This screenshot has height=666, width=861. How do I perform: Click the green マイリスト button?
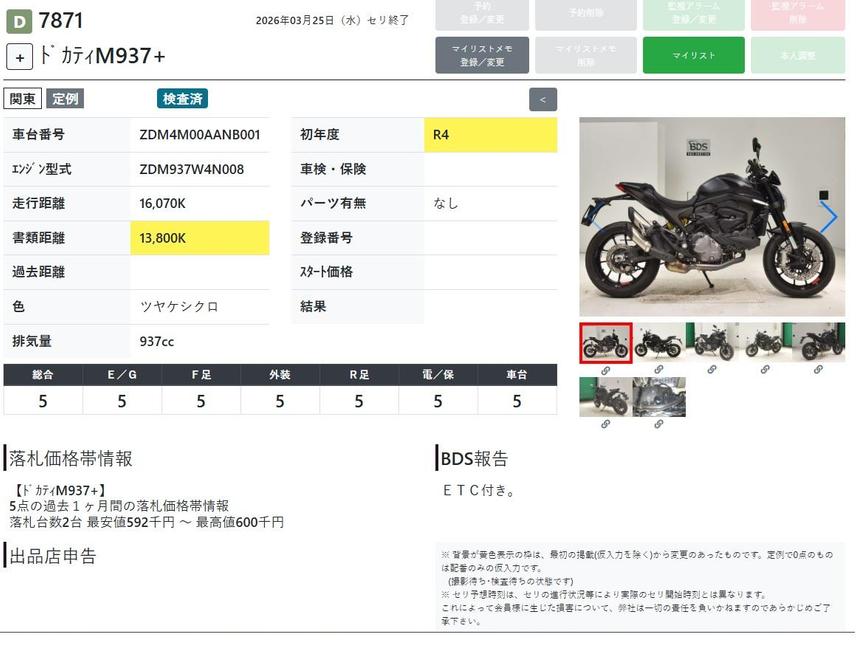[x=693, y=55]
